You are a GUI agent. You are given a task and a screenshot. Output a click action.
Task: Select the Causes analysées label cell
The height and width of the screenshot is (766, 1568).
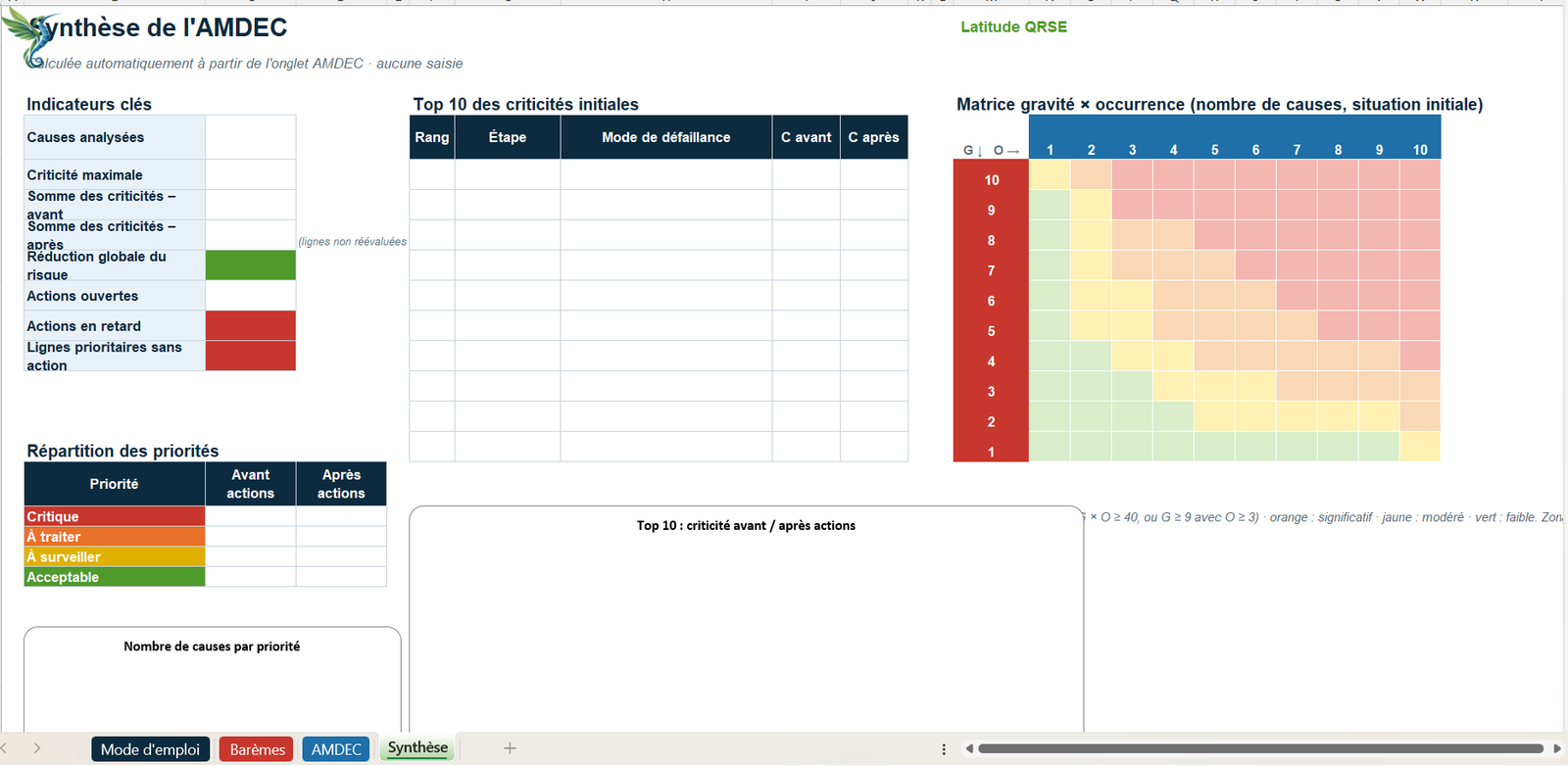[x=115, y=137]
